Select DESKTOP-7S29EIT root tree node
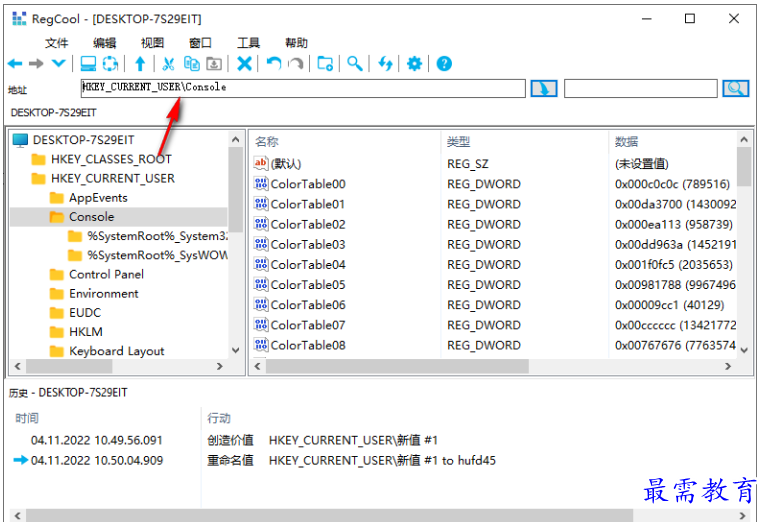Viewport: 765px width, 522px height. 83,140
